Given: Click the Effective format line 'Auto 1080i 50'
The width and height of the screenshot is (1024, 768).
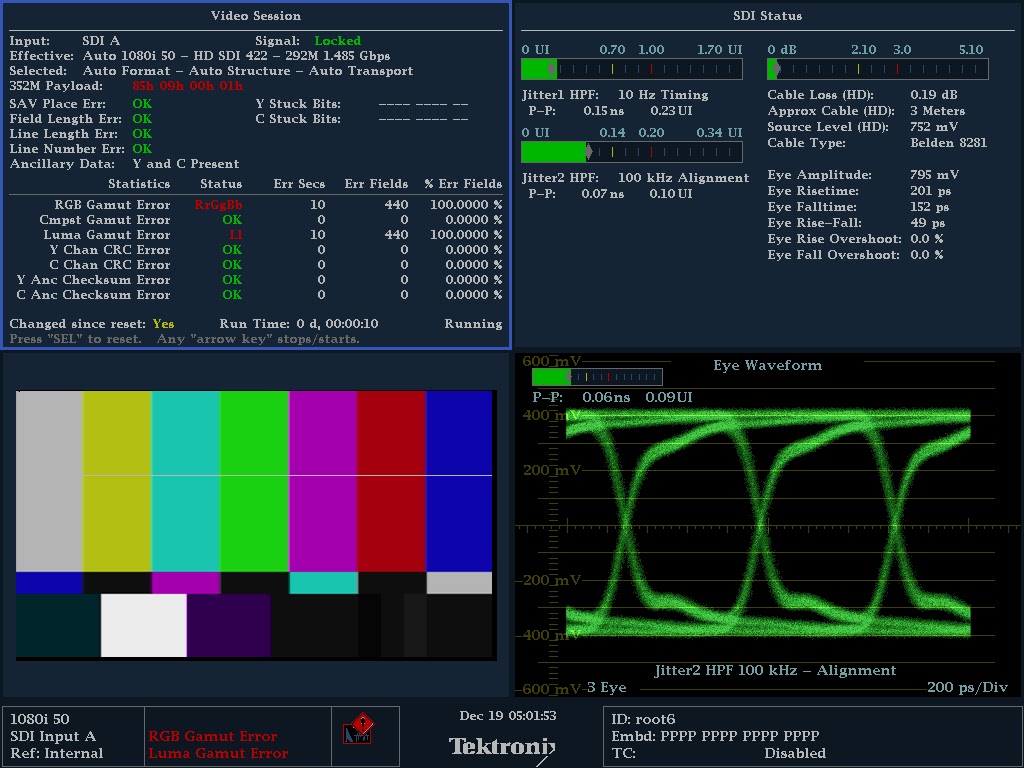Looking at the screenshot, I should [x=200, y=56].
